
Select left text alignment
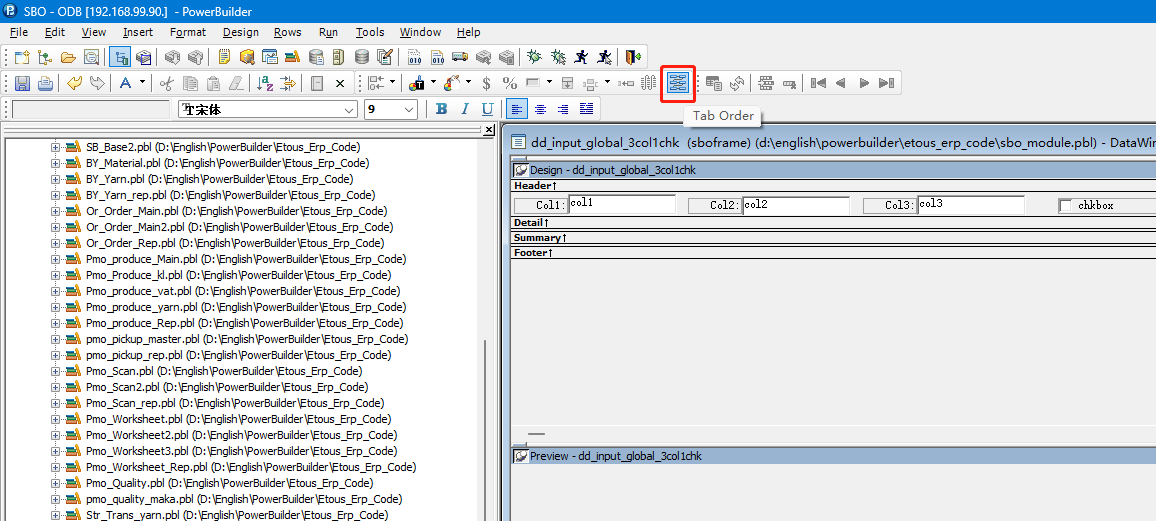(x=518, y=109)
